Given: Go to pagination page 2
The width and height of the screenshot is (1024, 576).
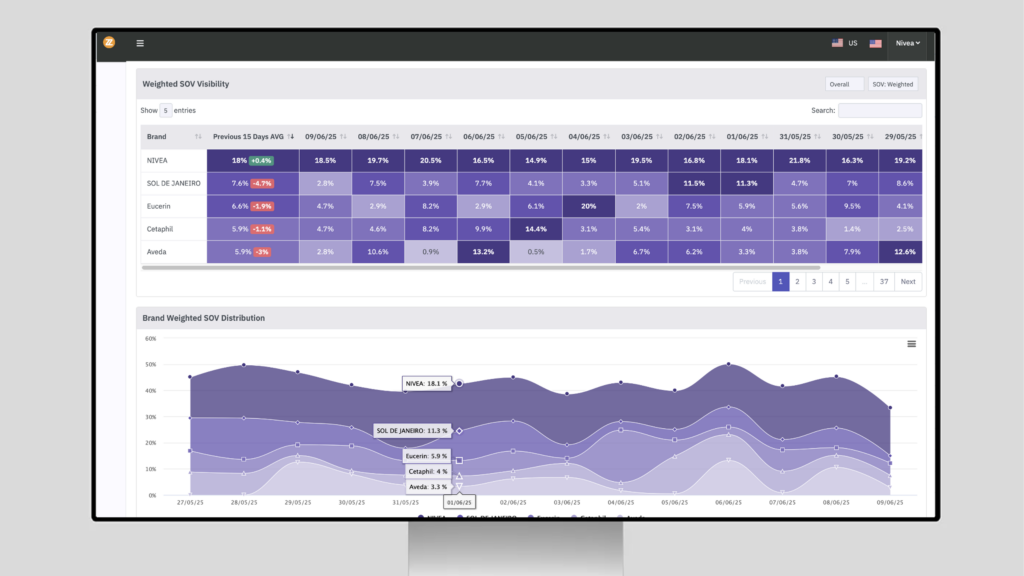Looking at the screenshot, I should [x=797, y=281].
